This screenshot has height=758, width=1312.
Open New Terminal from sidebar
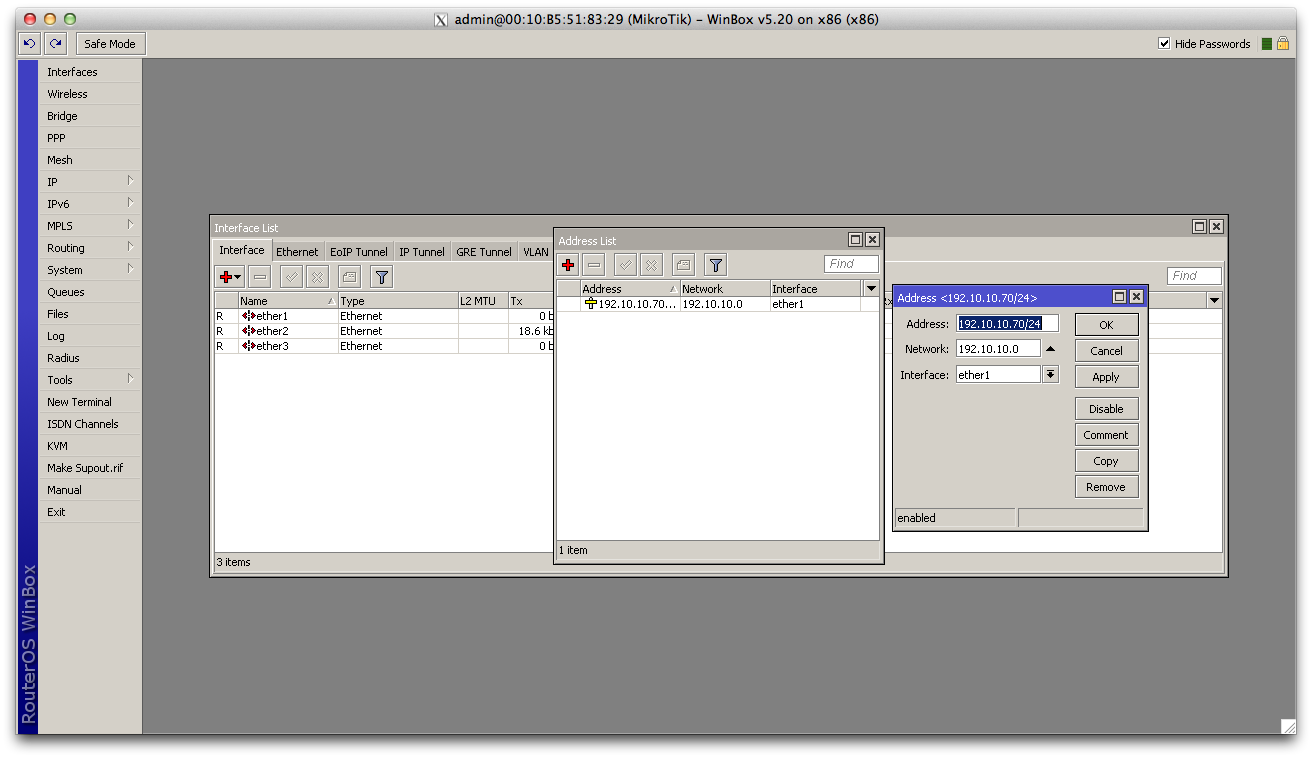point(79,402)
